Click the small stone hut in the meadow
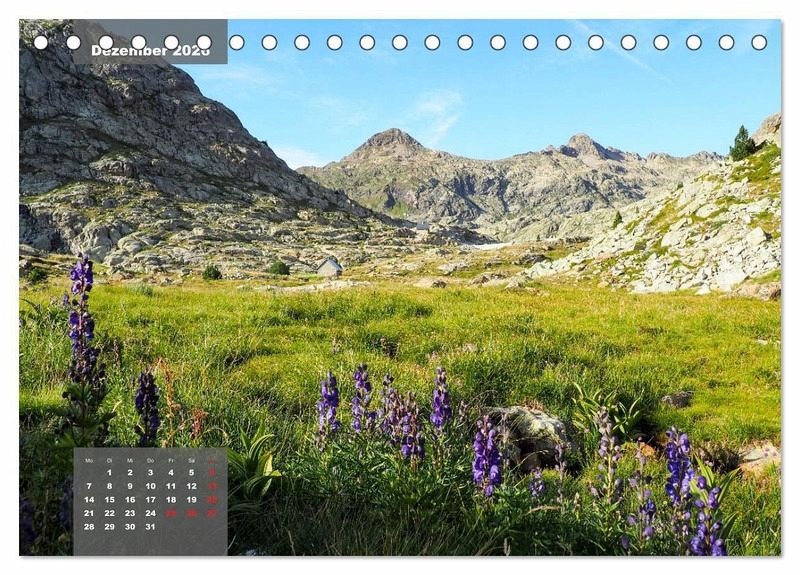 click(x=329, y=267)
